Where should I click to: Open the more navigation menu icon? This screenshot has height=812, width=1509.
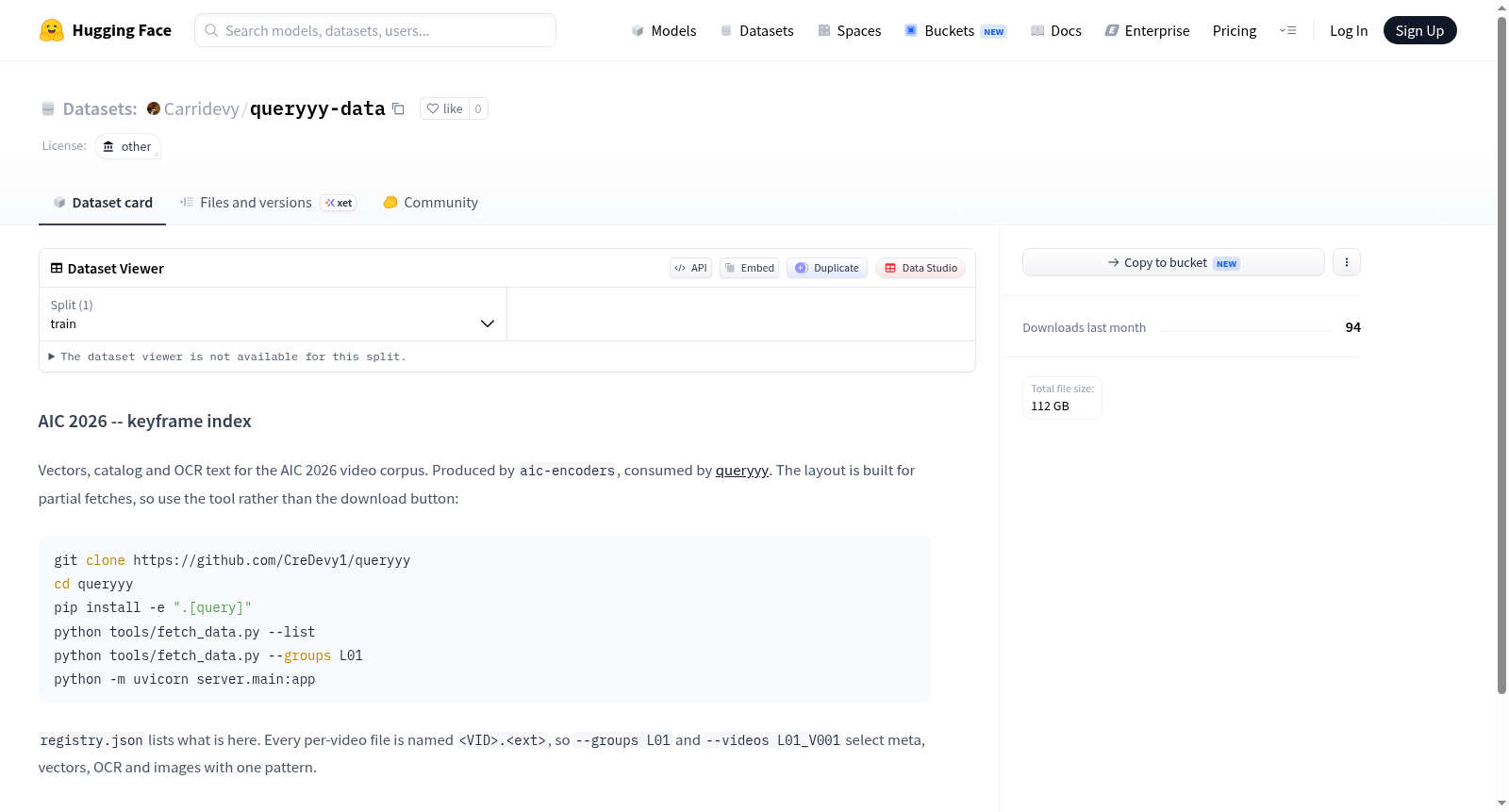point(1287,30)
